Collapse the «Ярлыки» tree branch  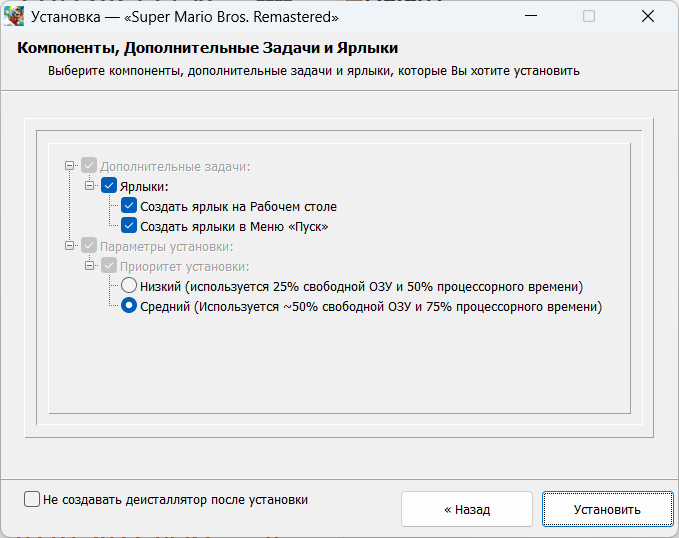pos(89,186)
